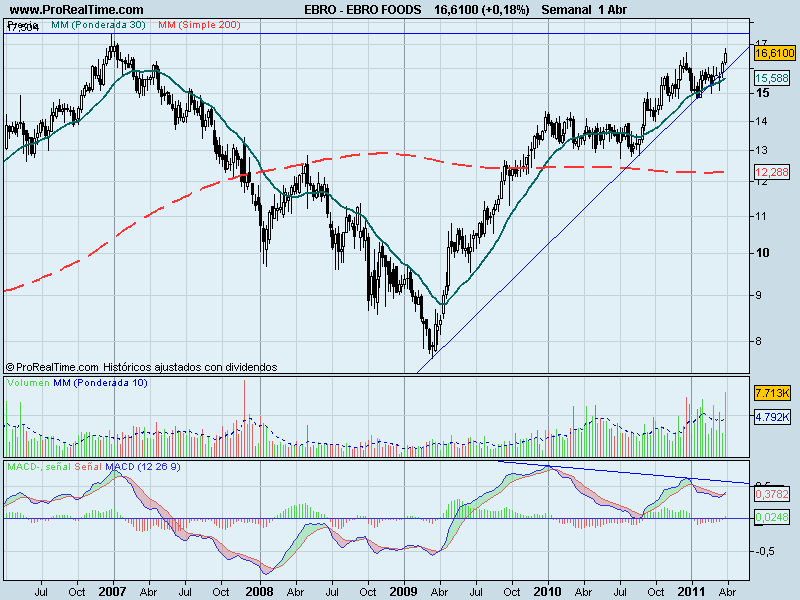
Task: Click the Señal legend label in MACD panel
Action: point(87,467)
